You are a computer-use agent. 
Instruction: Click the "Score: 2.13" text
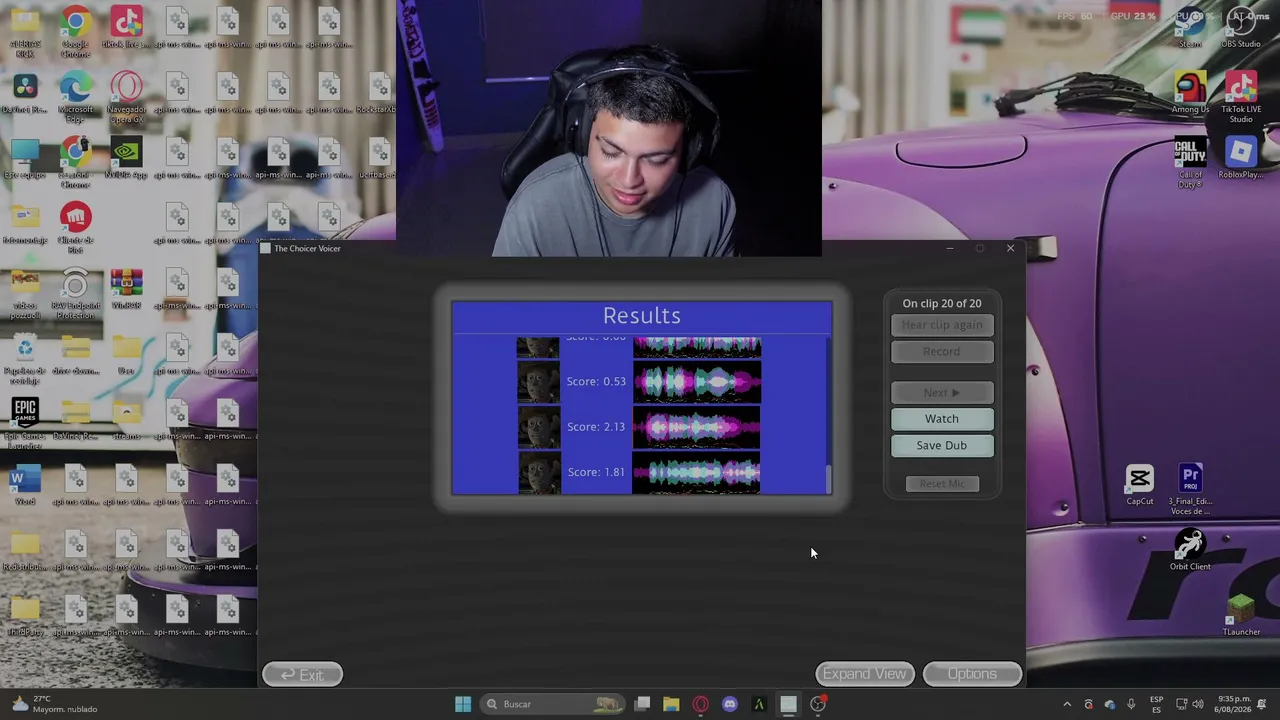[596, 427]
